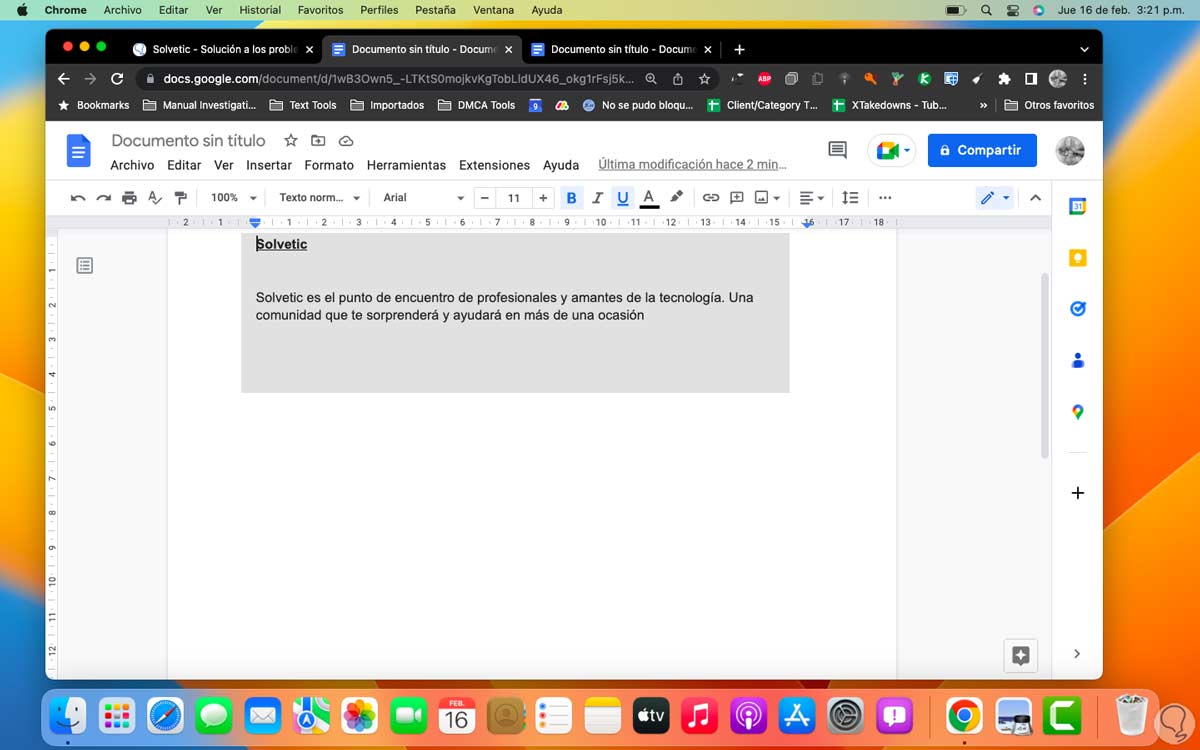1200x750 pixels.
Task: Add a comment from toolbar
Action: [737, 198]
